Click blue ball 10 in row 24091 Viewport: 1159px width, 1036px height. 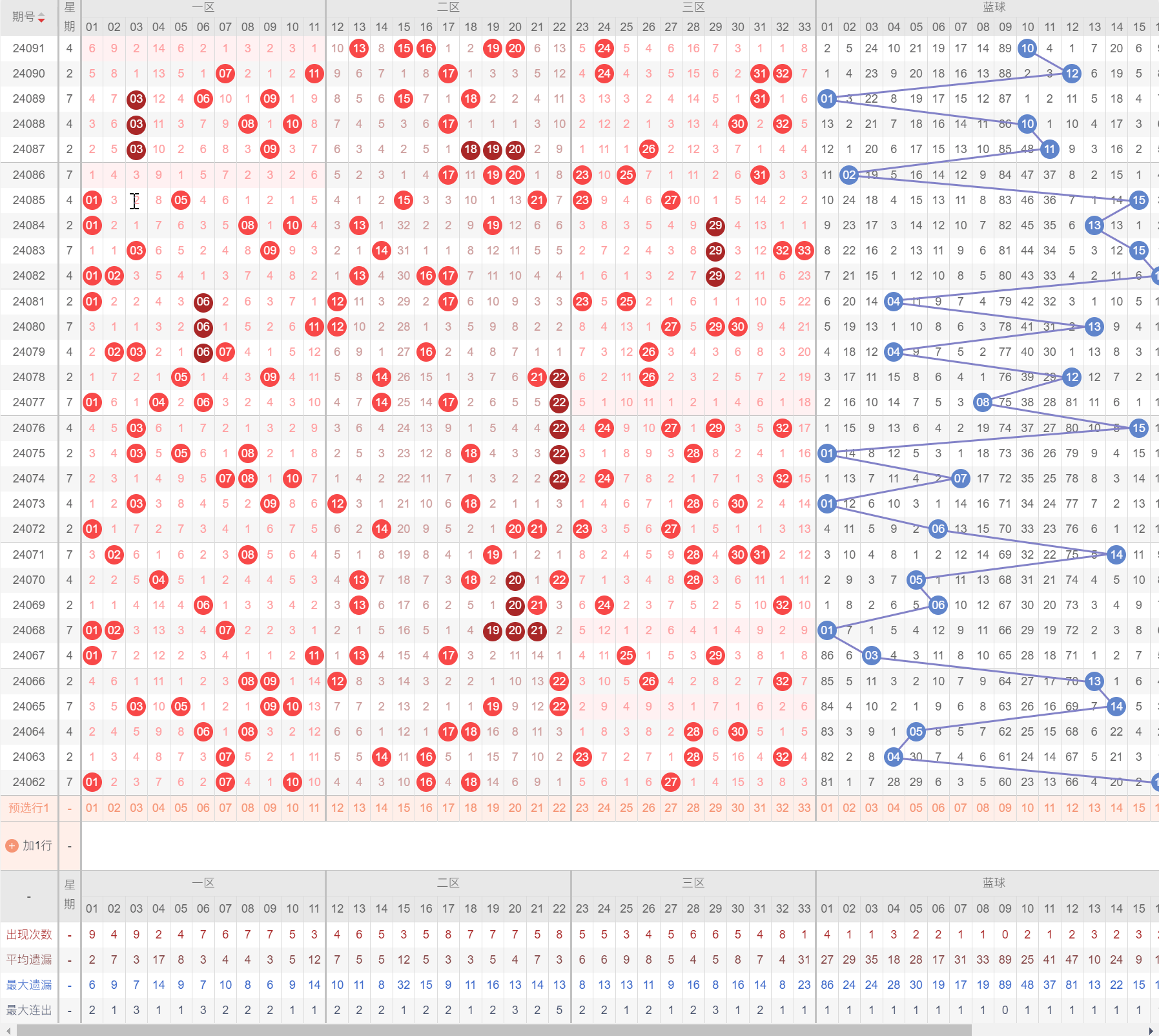pyautogui.click(x=1027, y=48)
